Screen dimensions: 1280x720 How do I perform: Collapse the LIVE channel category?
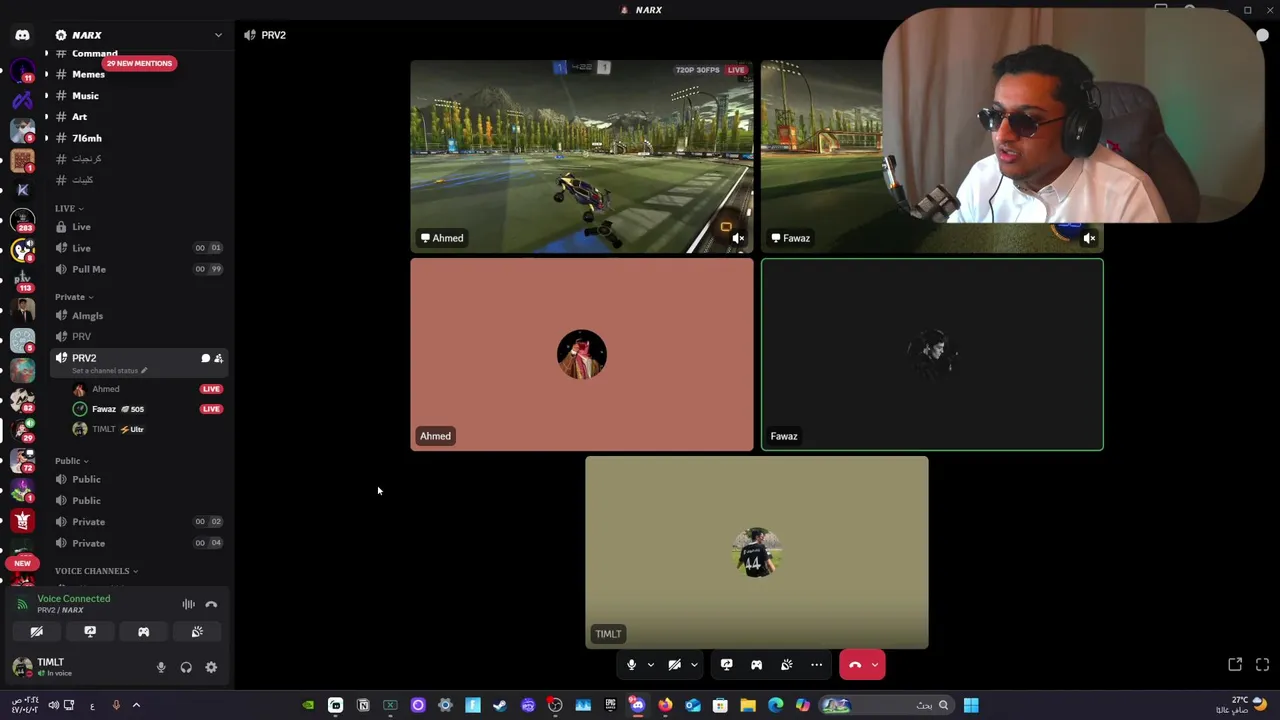(69, 208)
